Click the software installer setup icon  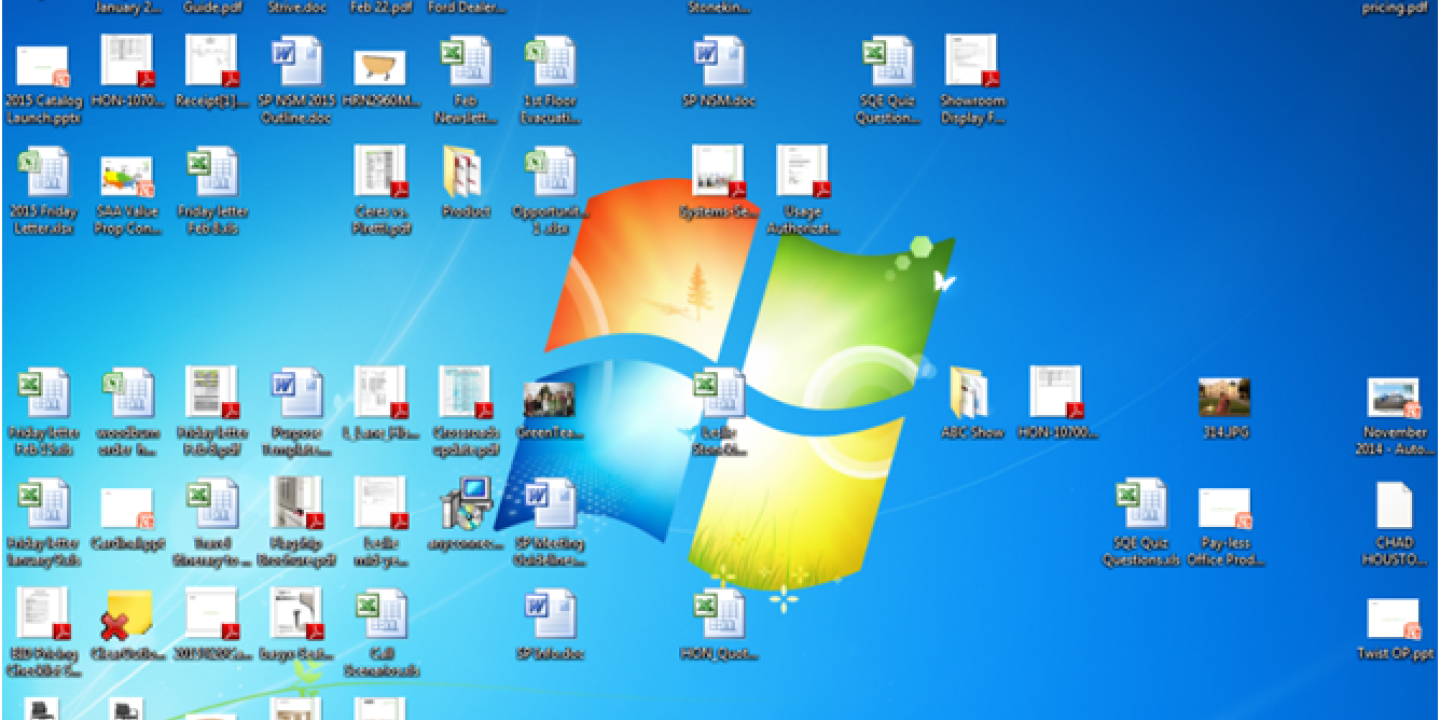[465, 503]
